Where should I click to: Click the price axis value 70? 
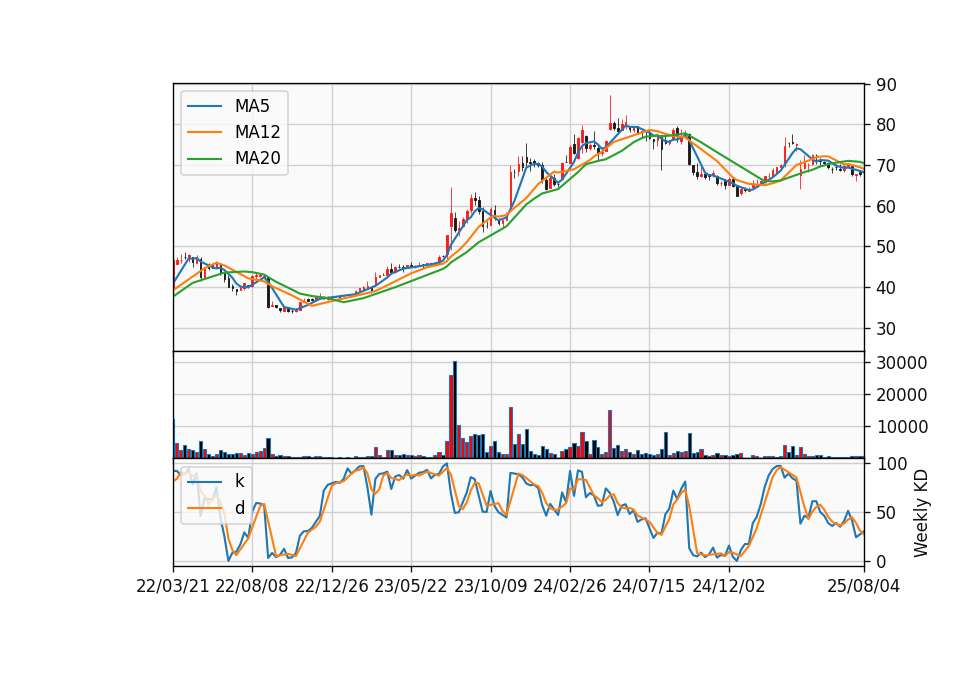coord(886,166)
